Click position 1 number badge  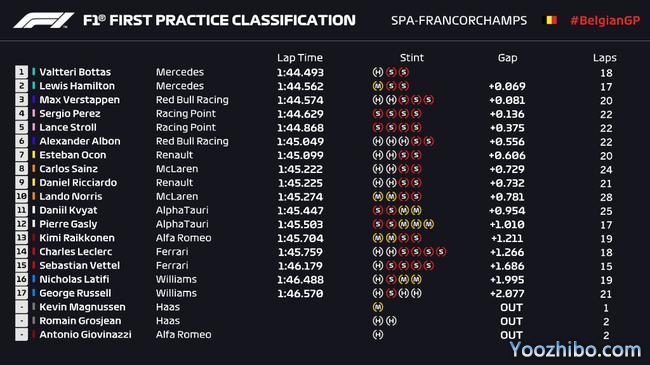click(22, 72)
